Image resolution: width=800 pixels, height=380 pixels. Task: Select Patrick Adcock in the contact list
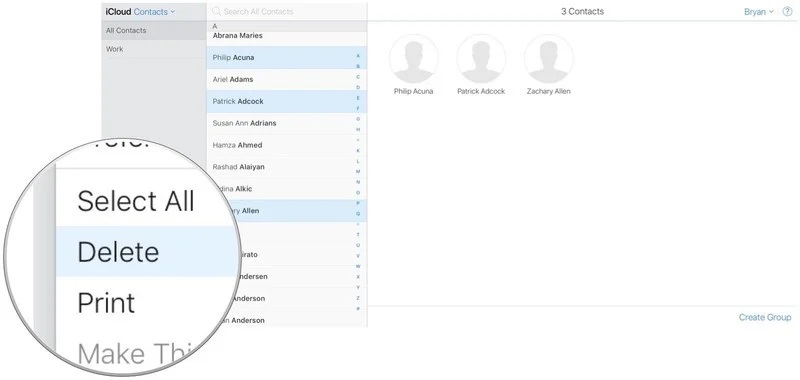tap(287, 102)
